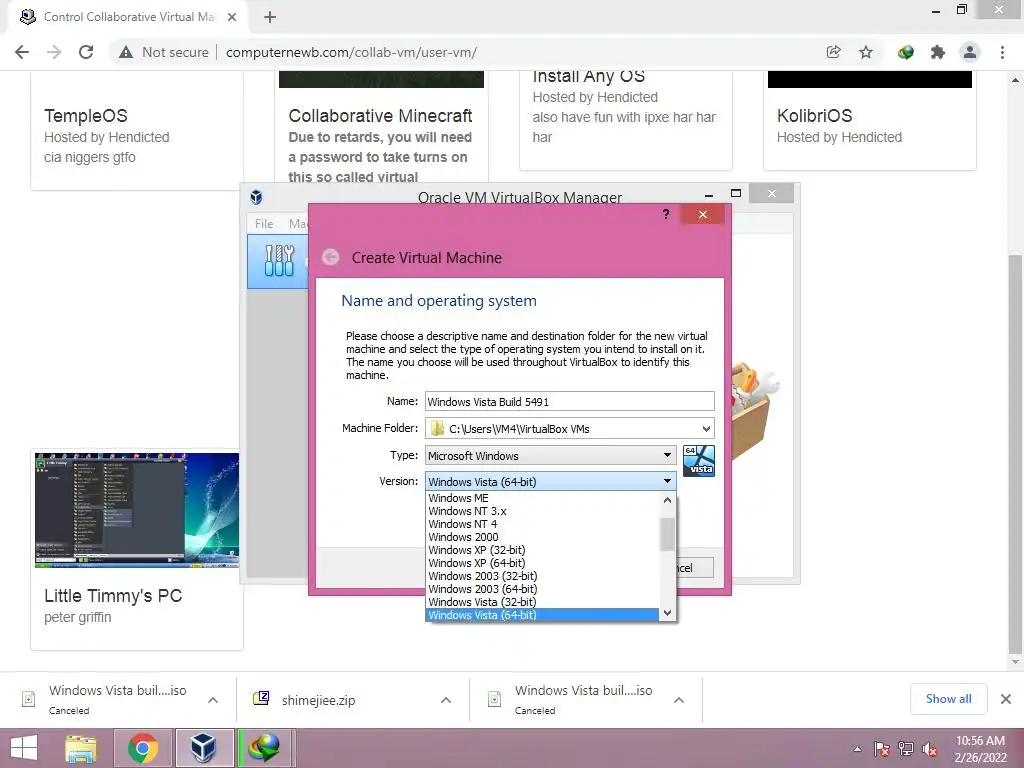Click Chrome back navigation arrow
Screen dimensions: 1024x768
(22, 52)
